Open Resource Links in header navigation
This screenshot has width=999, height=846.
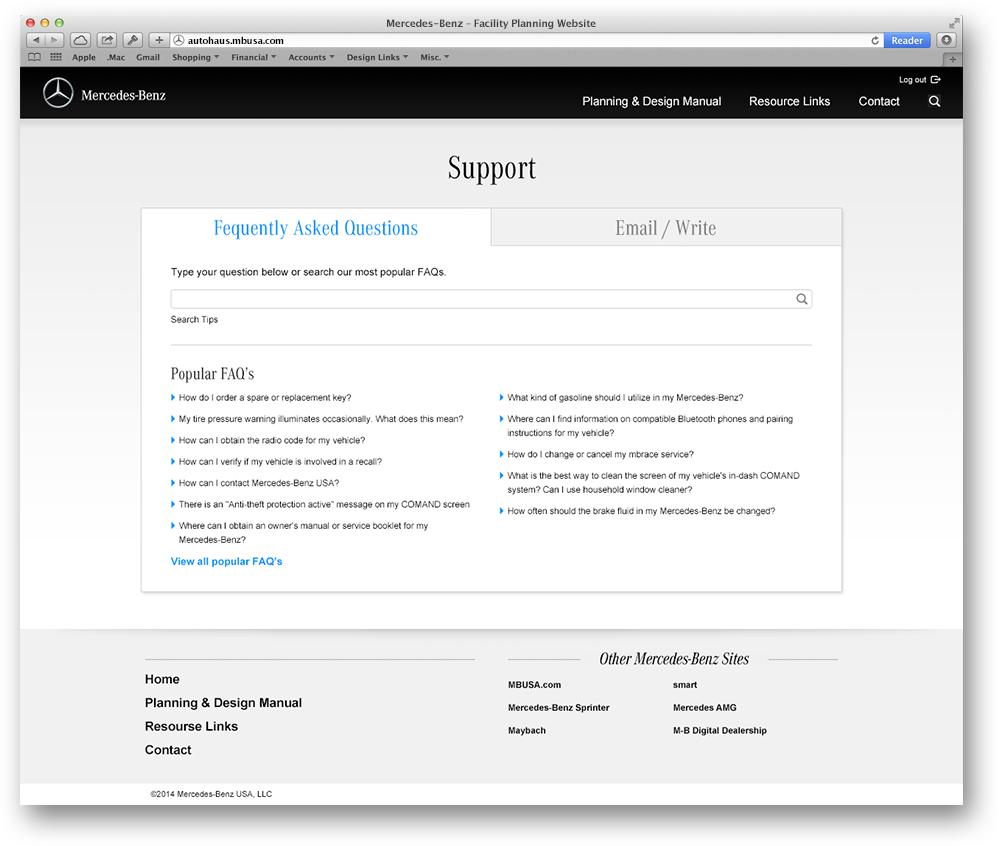[x=789, y=101]
